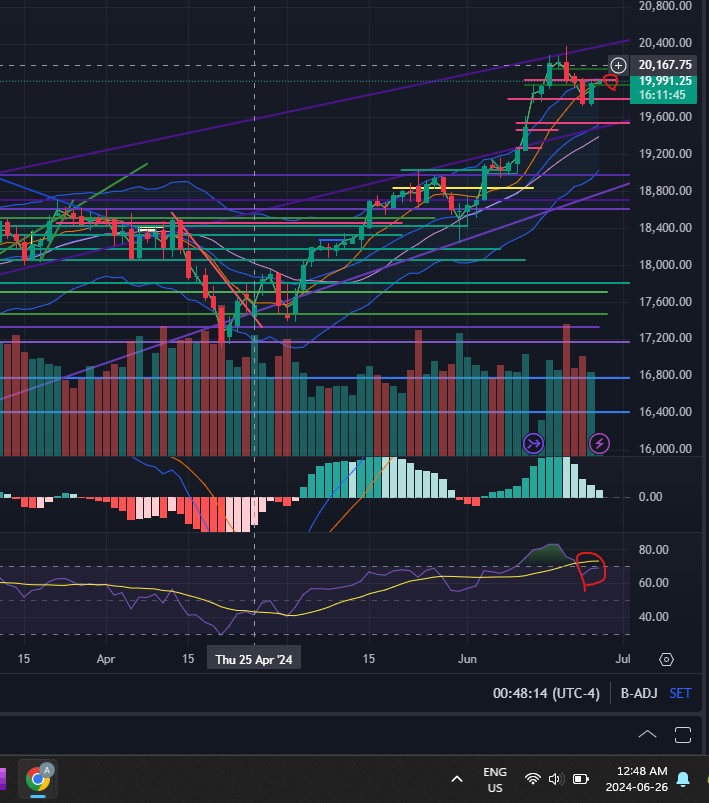Click the 20,167.75 crosshair price label
Screen dimensions: 709x803
pos(665,65)
